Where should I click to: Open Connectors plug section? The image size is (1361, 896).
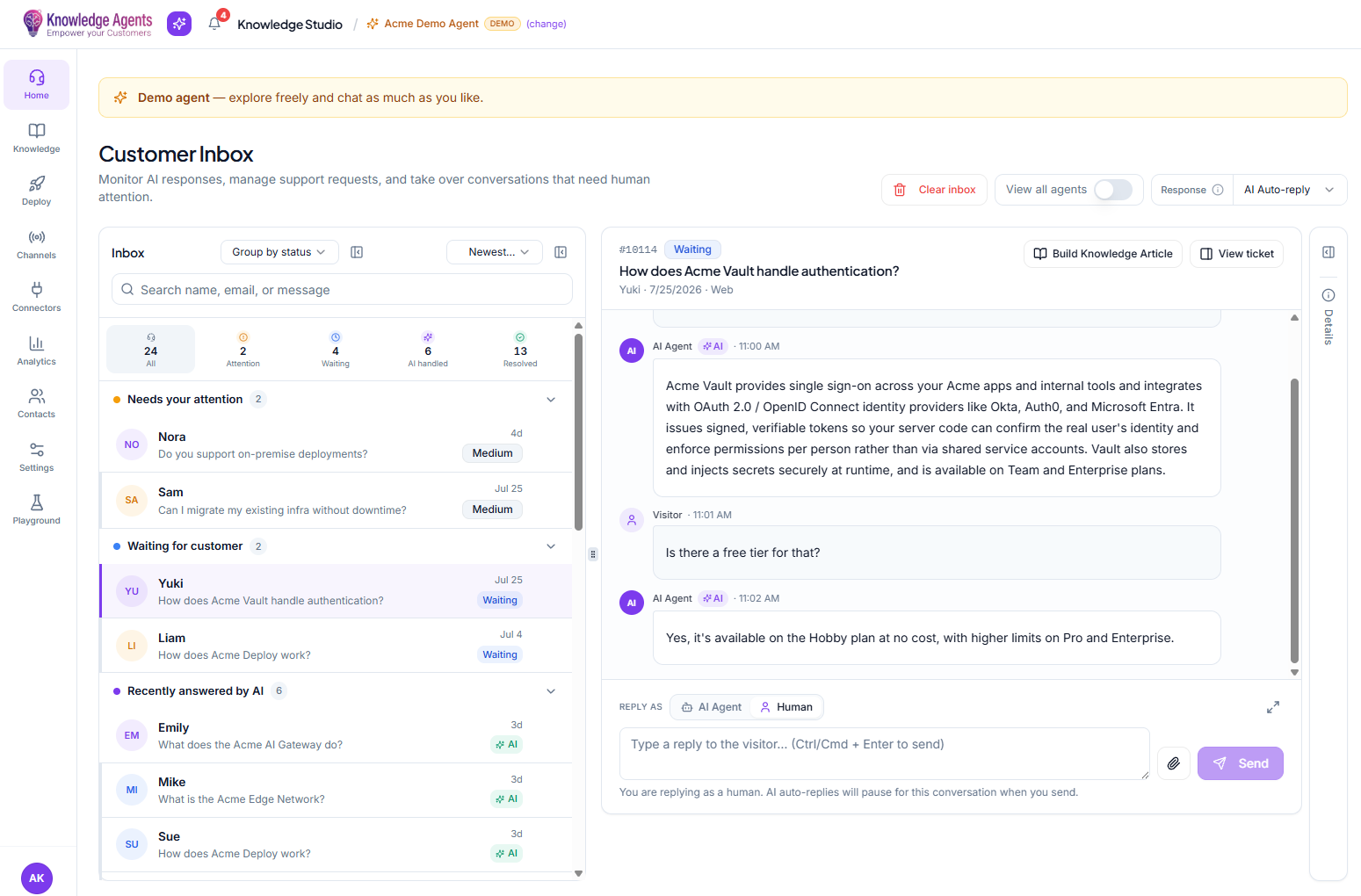coord(37,297)
